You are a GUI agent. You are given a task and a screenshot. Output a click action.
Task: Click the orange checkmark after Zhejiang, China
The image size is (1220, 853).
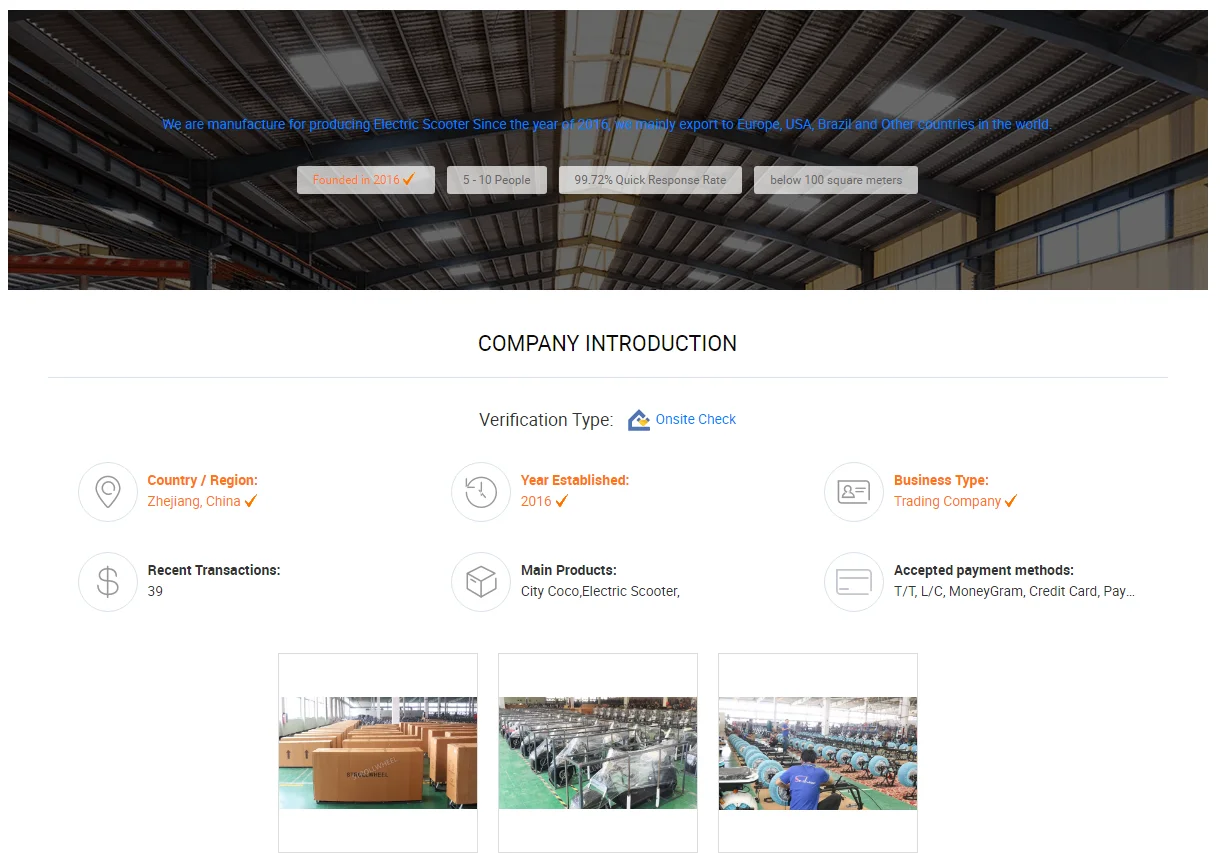point(251,501)
